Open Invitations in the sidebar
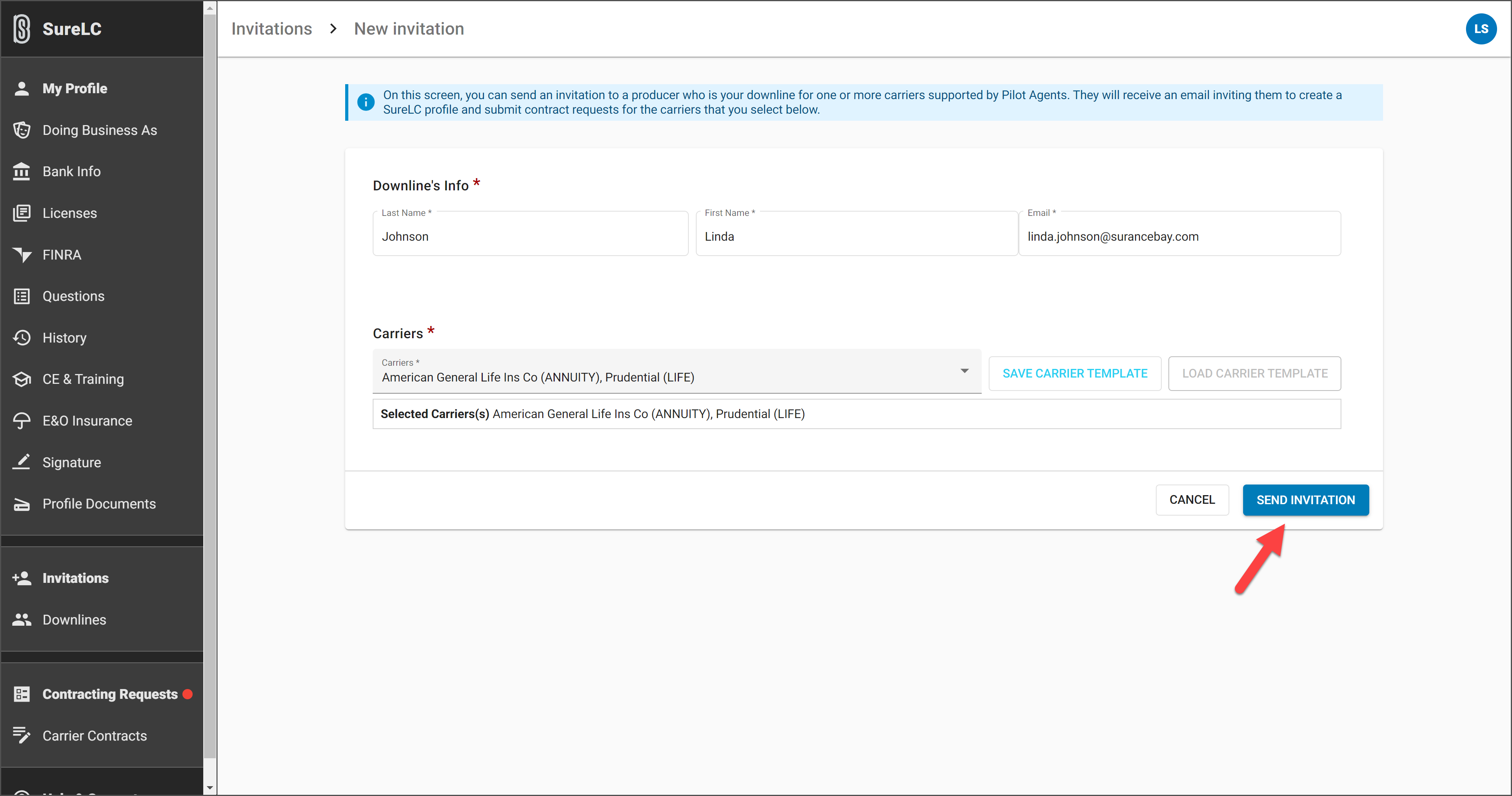Viewport: 1512px width, 796px height. coord(101,578)
